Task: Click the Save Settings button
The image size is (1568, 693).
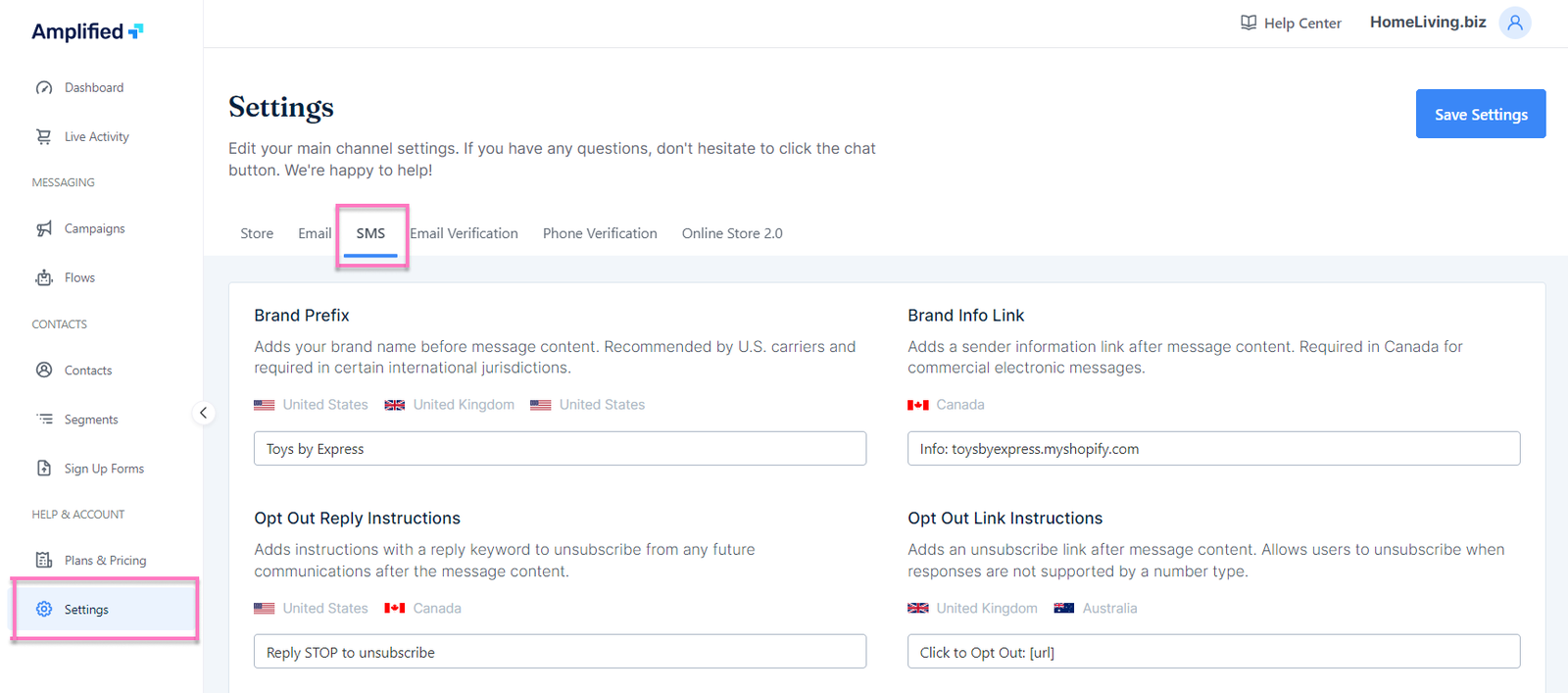Action: coord(1480,114)
